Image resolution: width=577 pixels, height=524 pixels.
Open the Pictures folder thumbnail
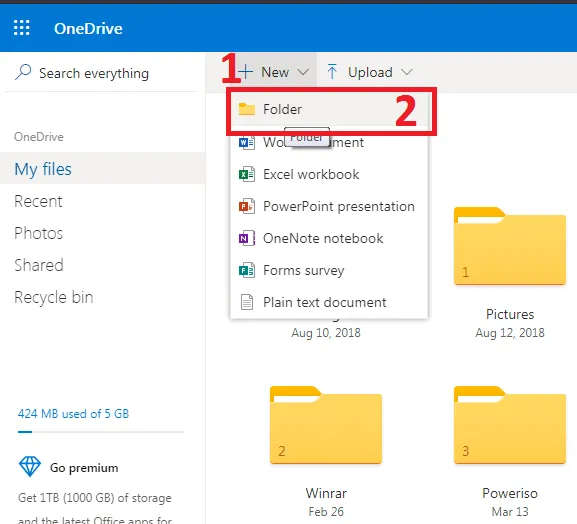coord(510,246)
